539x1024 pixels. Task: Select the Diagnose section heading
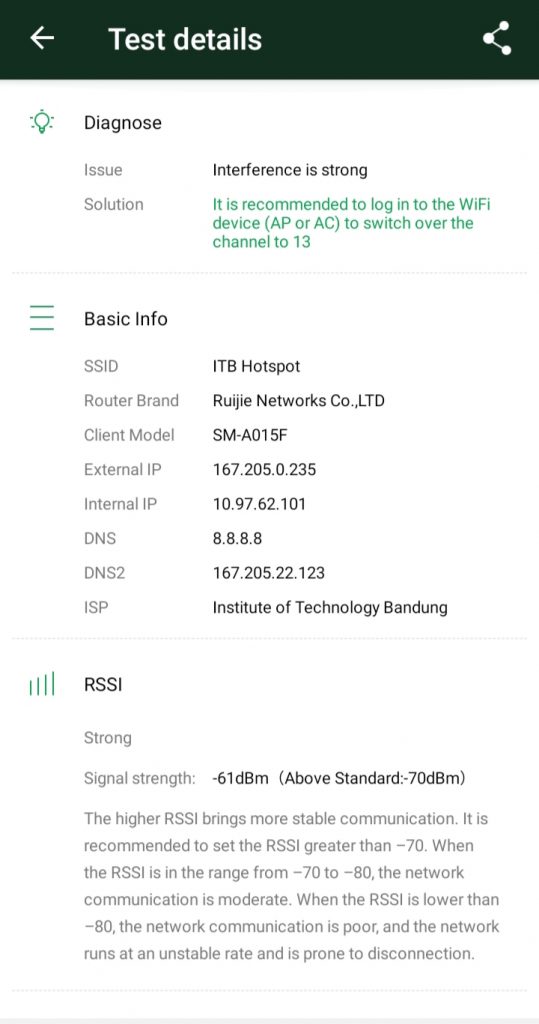123,123
